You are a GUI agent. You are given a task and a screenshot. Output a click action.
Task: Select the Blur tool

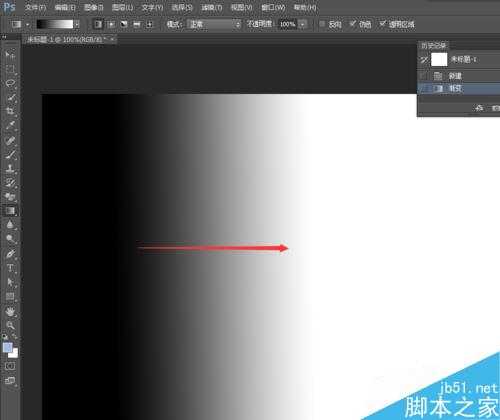[10, 225]
